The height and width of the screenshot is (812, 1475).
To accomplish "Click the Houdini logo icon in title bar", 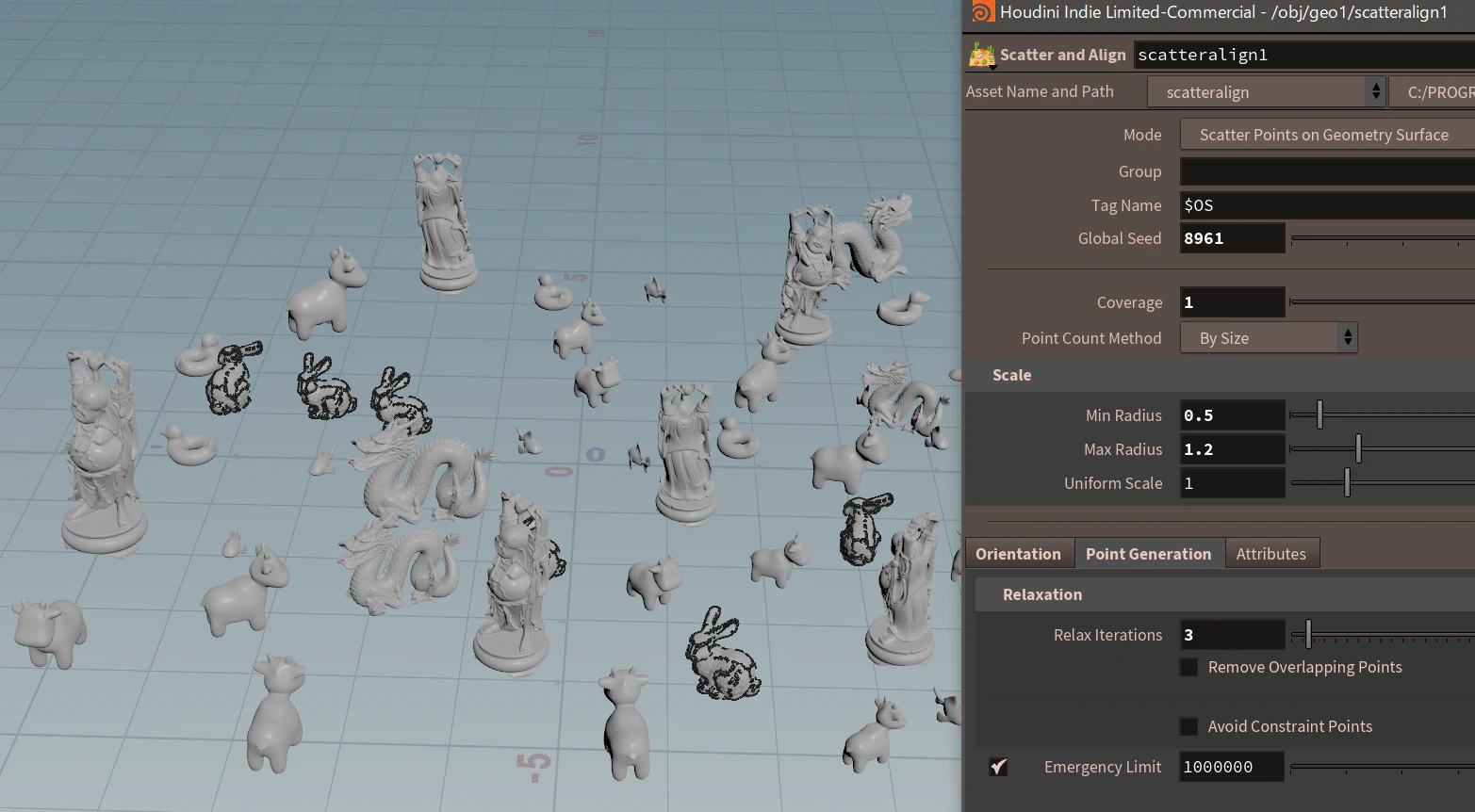I will click(982, 12).
